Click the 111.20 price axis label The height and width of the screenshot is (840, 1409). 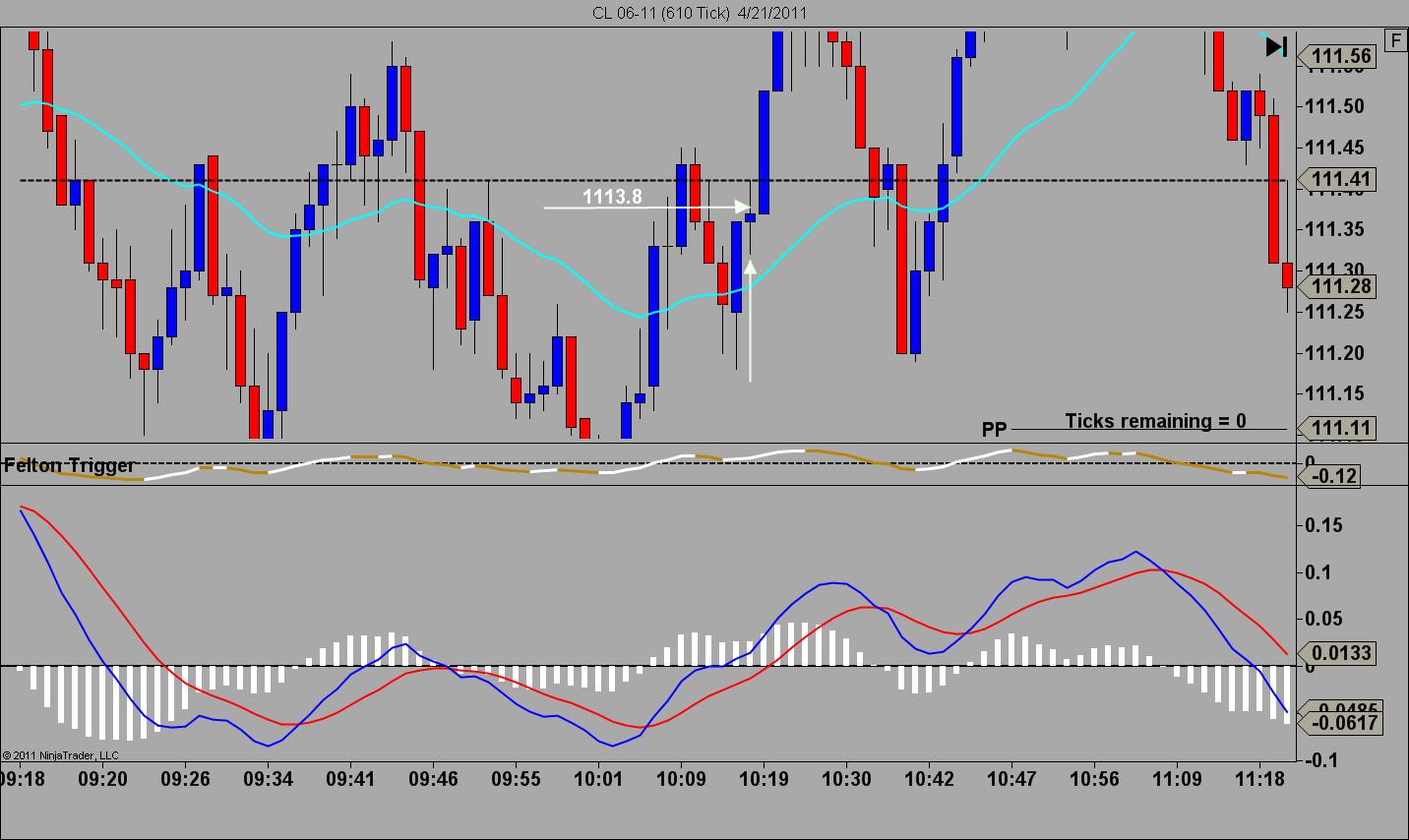(x=1336, y=353)
